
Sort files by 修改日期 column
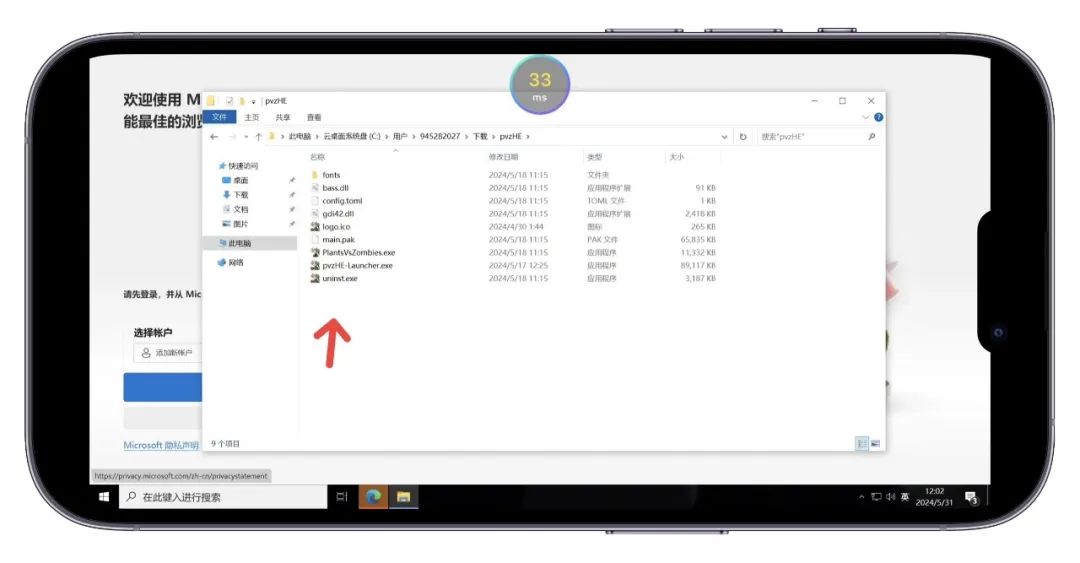point(503,157)
